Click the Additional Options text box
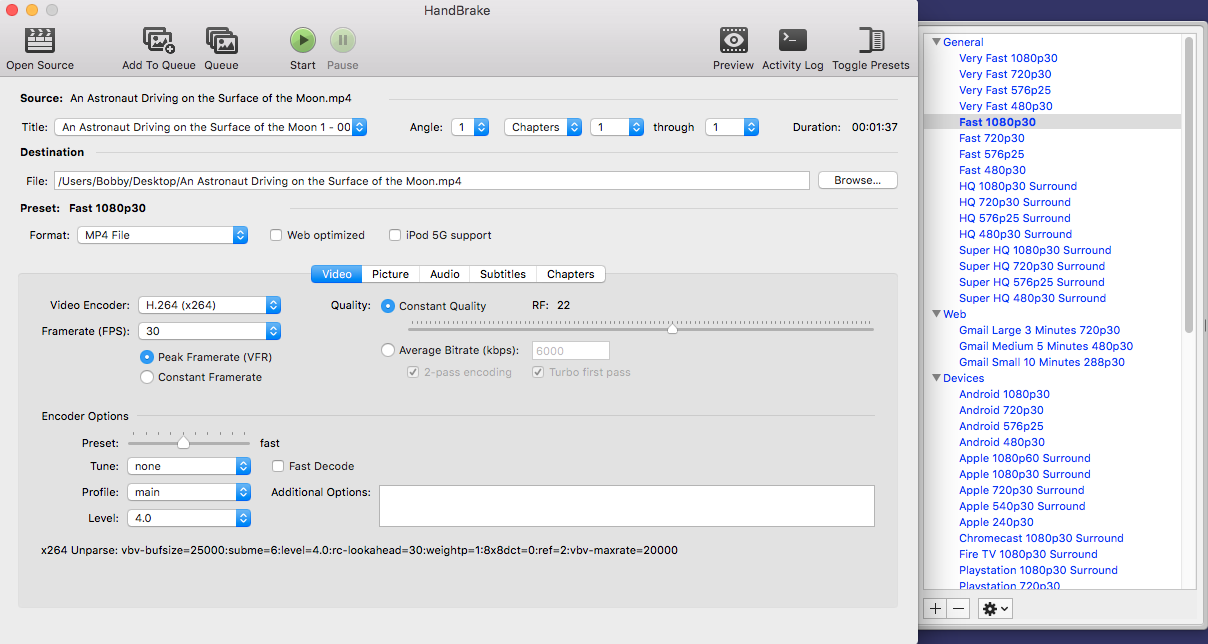 627,506
